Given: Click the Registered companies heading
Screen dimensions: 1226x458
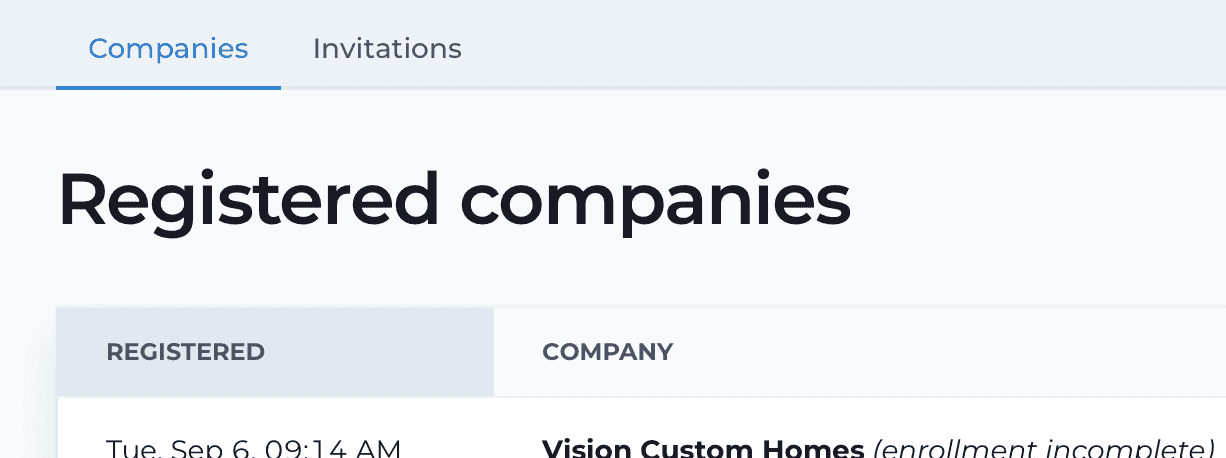Looking at the screenshot, I should [454, 200].
